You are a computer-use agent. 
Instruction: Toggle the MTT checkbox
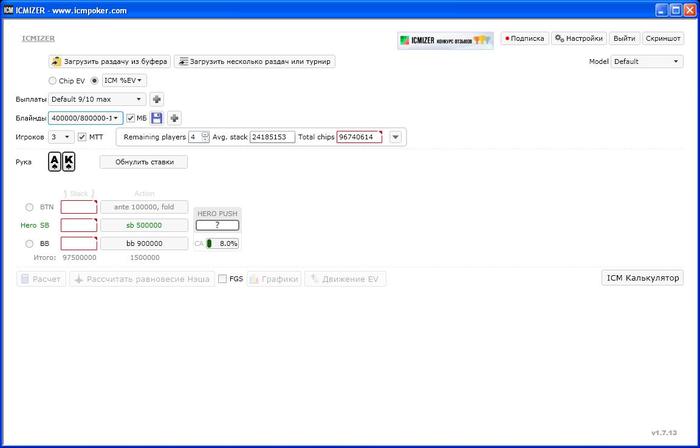pos(82,137)
